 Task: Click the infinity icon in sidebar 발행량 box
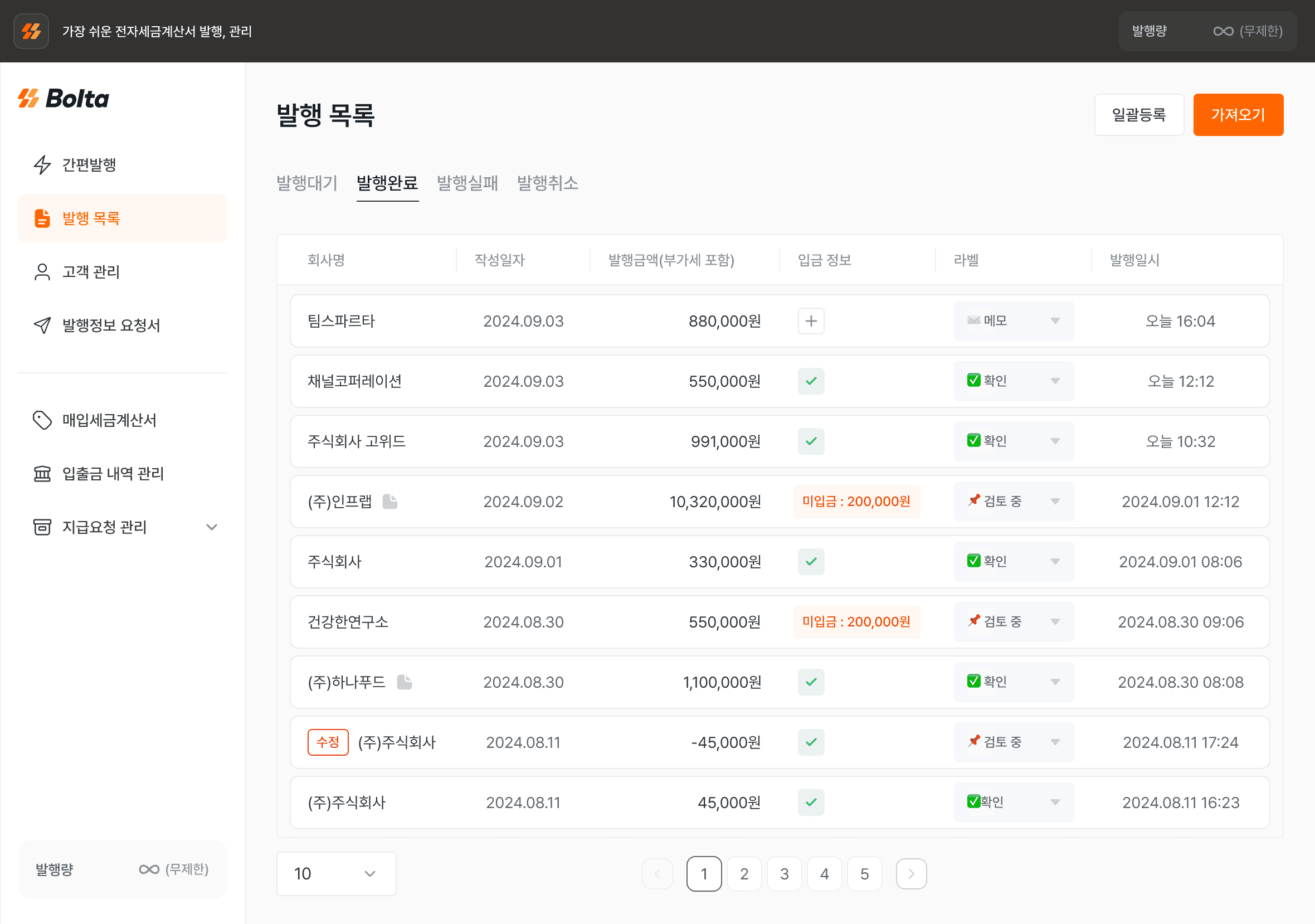[149, 869]
